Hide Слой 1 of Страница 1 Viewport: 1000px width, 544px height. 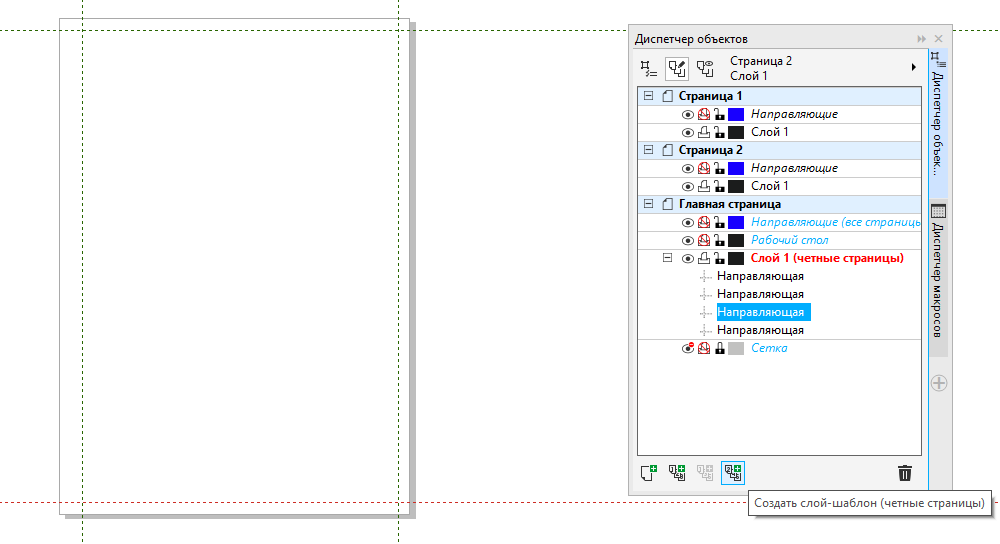[688, 133]
